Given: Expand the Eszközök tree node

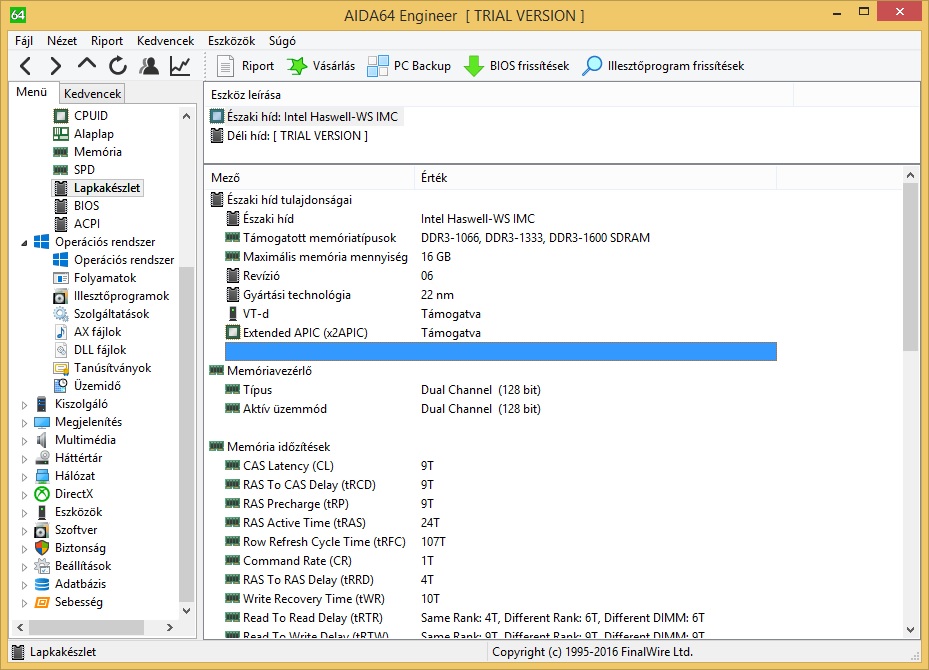Looking at the screenshot, I should (24, 512).
